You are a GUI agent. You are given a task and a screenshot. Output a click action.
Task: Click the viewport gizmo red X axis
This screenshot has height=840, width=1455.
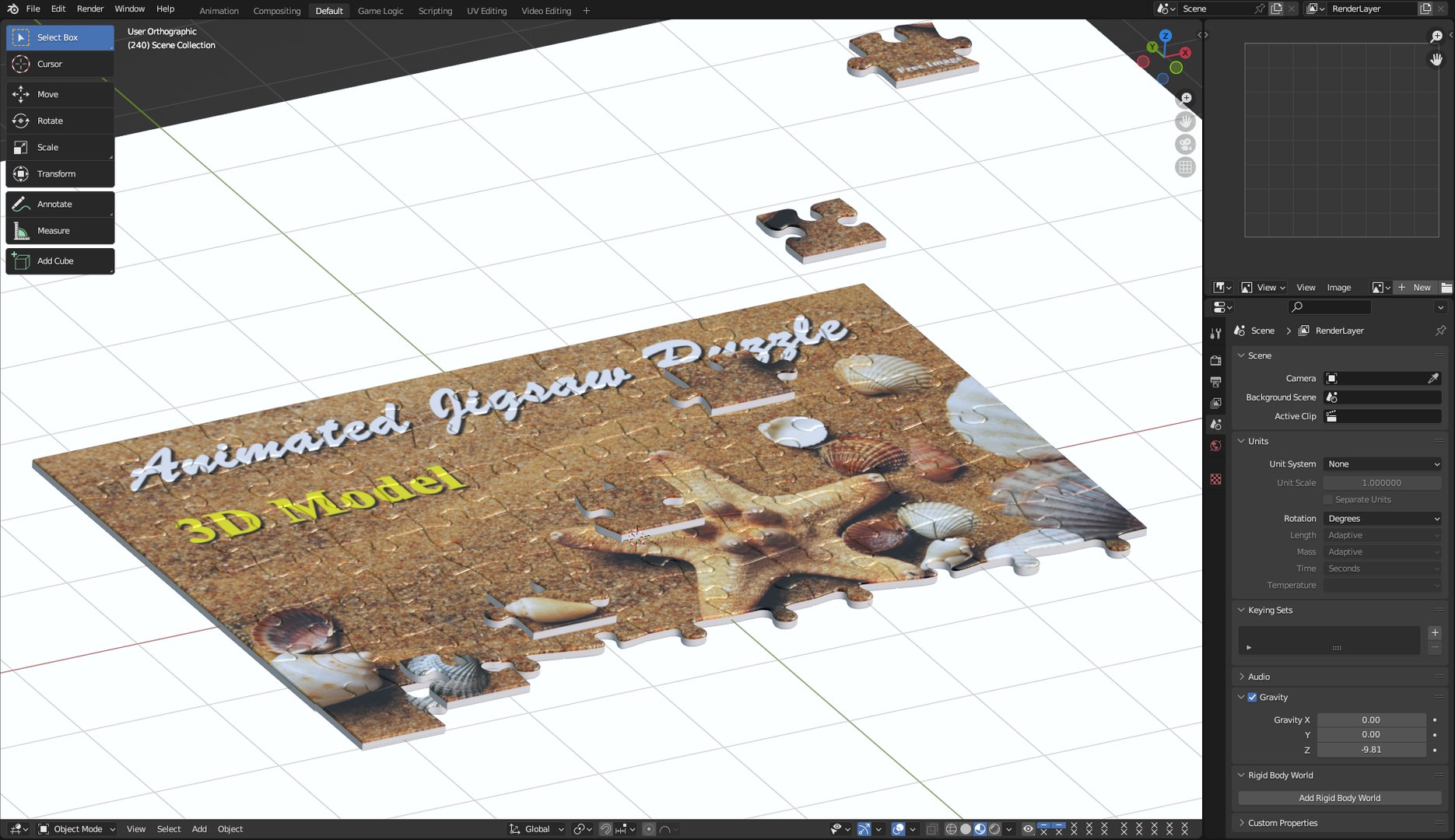(x=1185, y=53)
